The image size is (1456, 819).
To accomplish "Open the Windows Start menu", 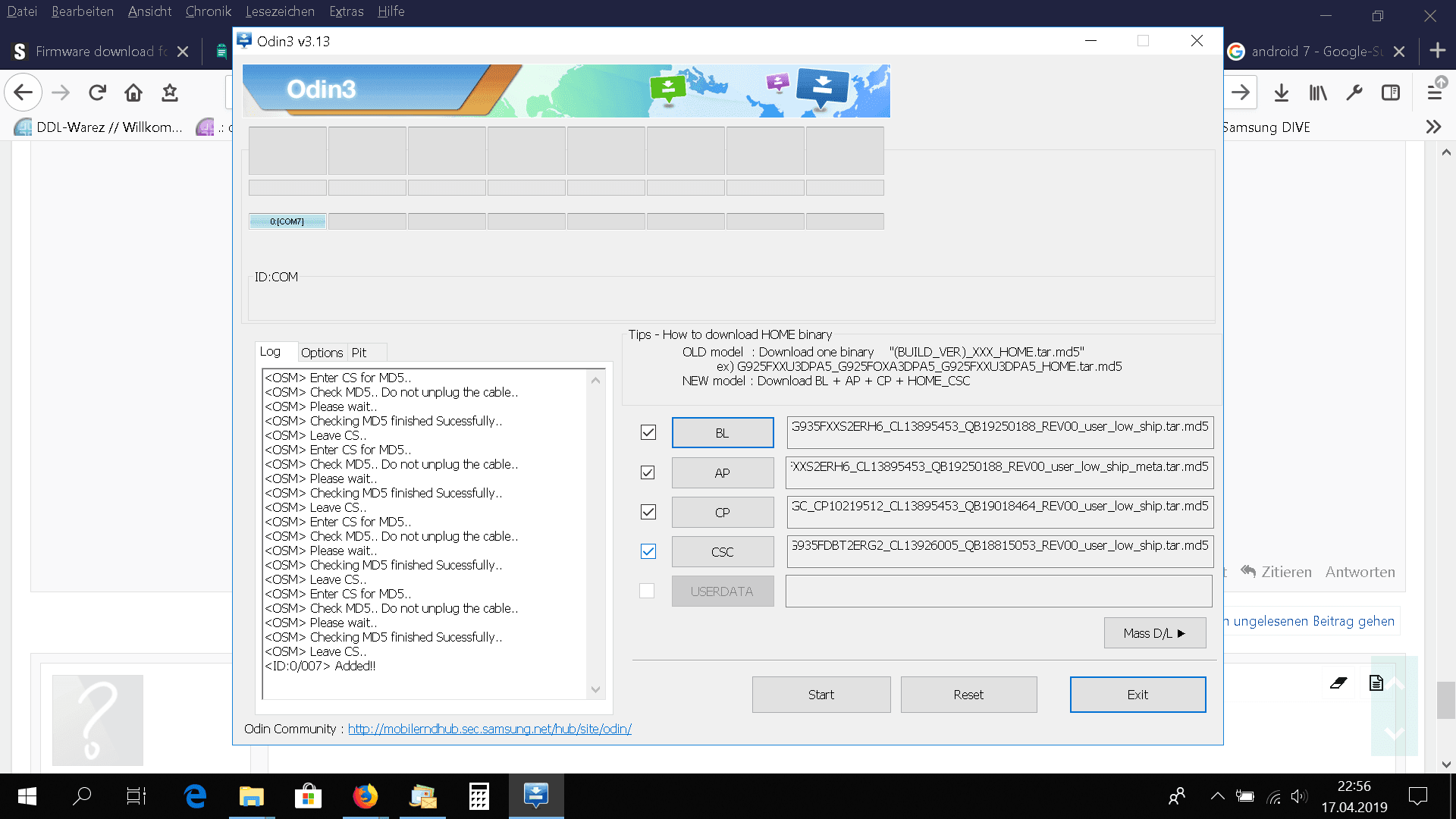I will (27, 796).
